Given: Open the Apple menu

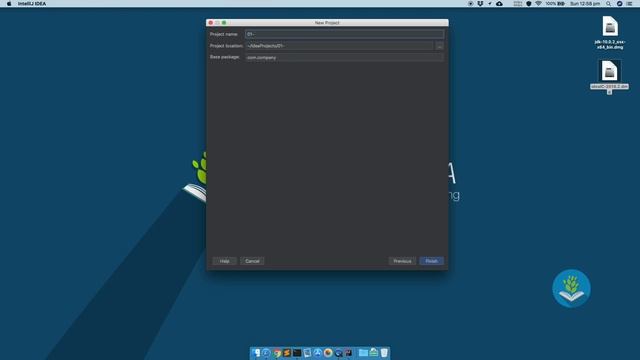Looking at the screenshot, I should click(x=9, y=4).
